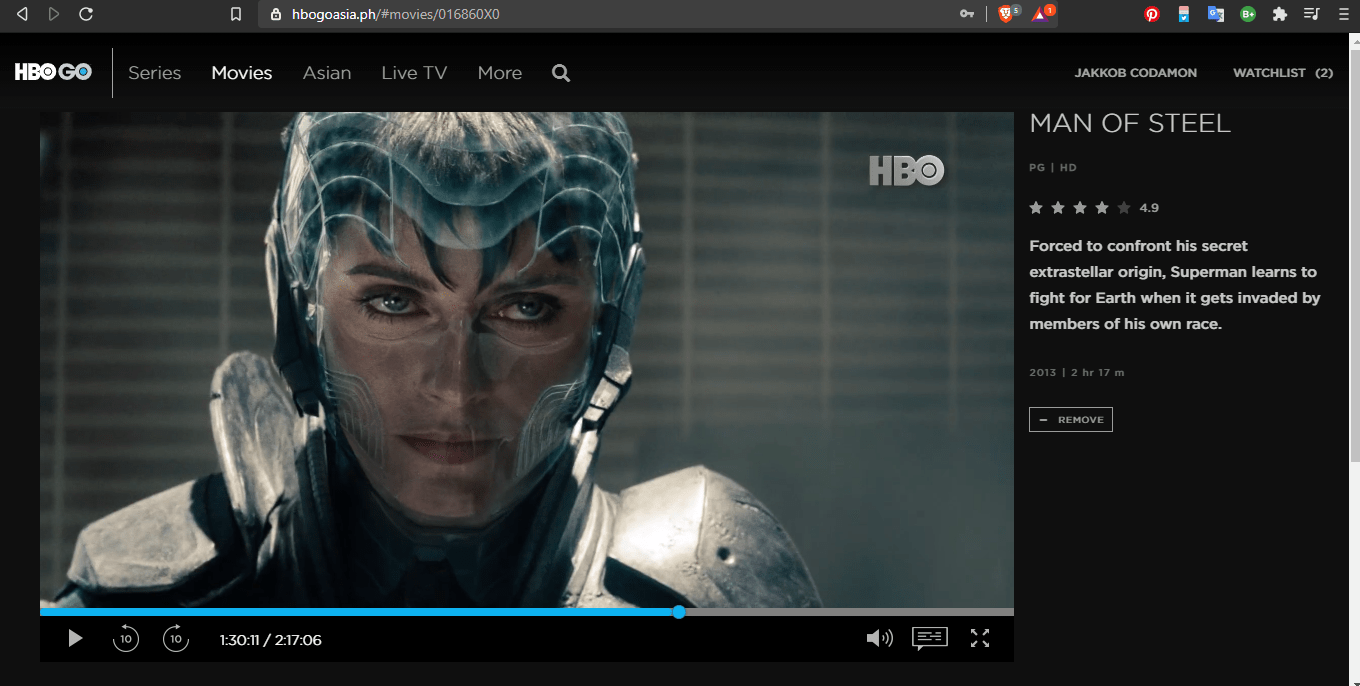Switch to the Series tab

click(154, 72)
